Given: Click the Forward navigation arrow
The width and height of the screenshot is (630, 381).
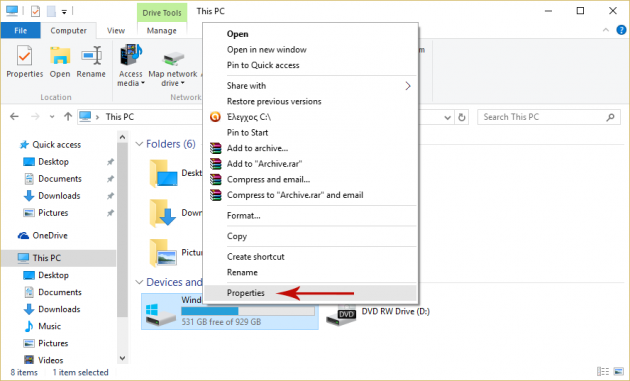Looking at the screenshot, I should click(x=35, y=117).
